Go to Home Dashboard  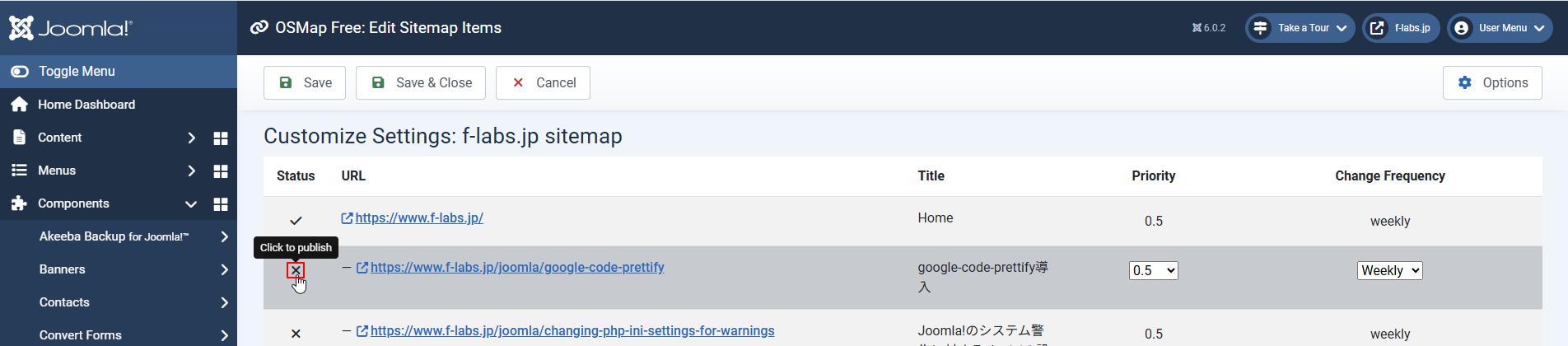(86, 105)
